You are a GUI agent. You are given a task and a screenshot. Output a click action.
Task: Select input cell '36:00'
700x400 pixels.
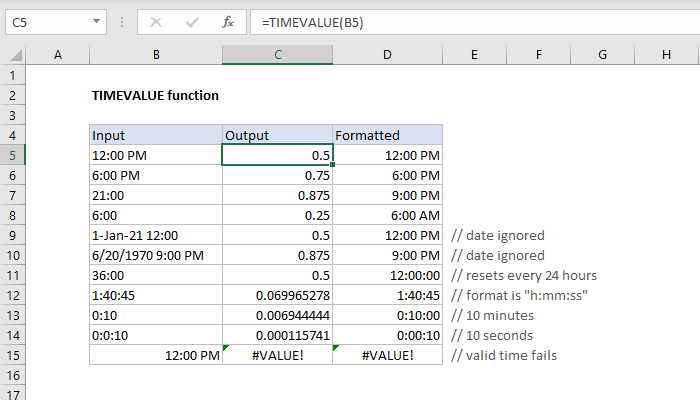coord(156,275)
